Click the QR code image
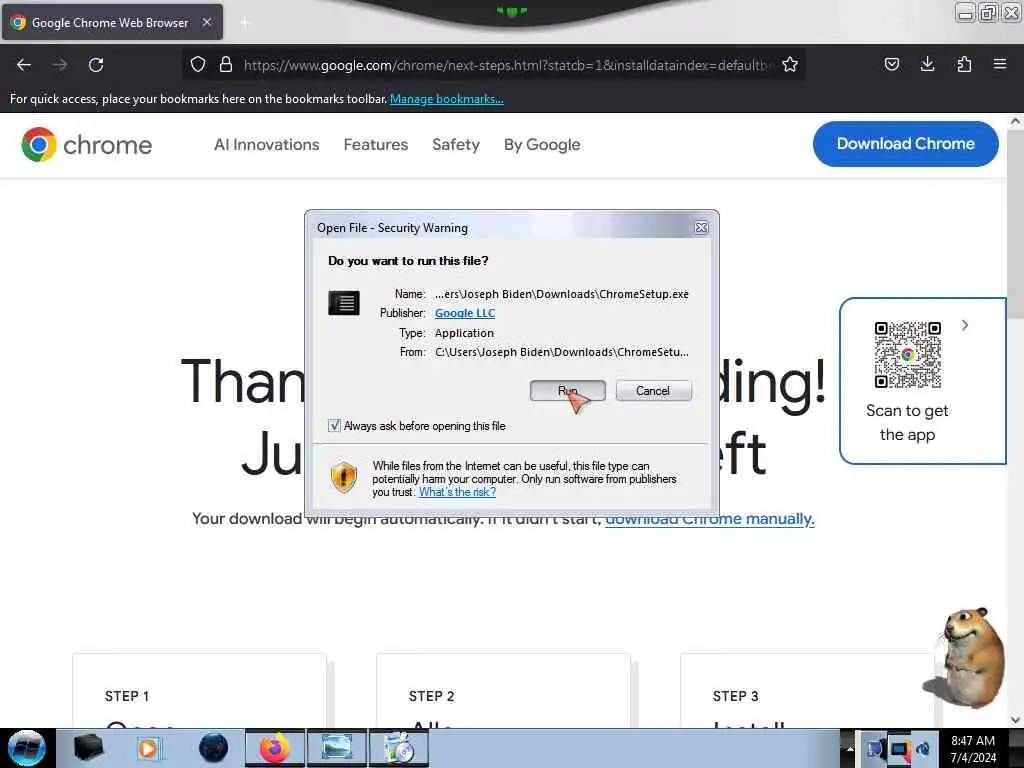The image size is (1024, 768). 908,355
